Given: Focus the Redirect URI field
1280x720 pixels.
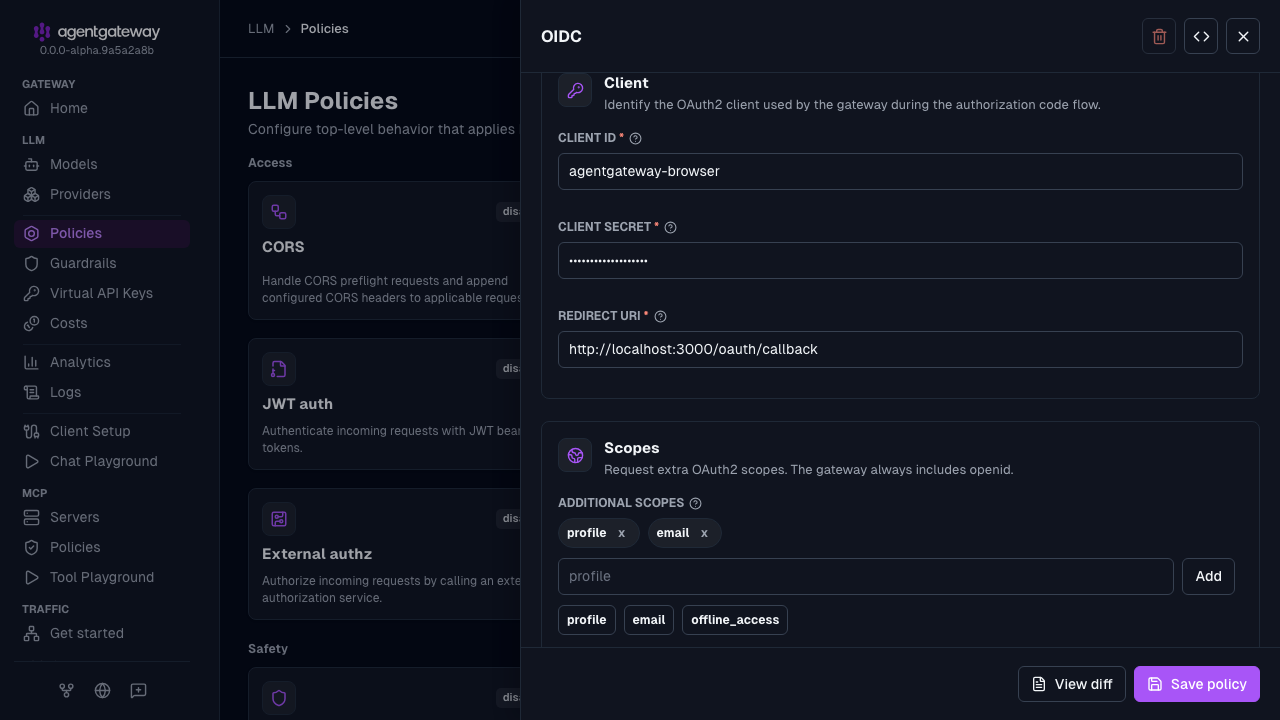Looking at the screenshot, I should (900, 349).
